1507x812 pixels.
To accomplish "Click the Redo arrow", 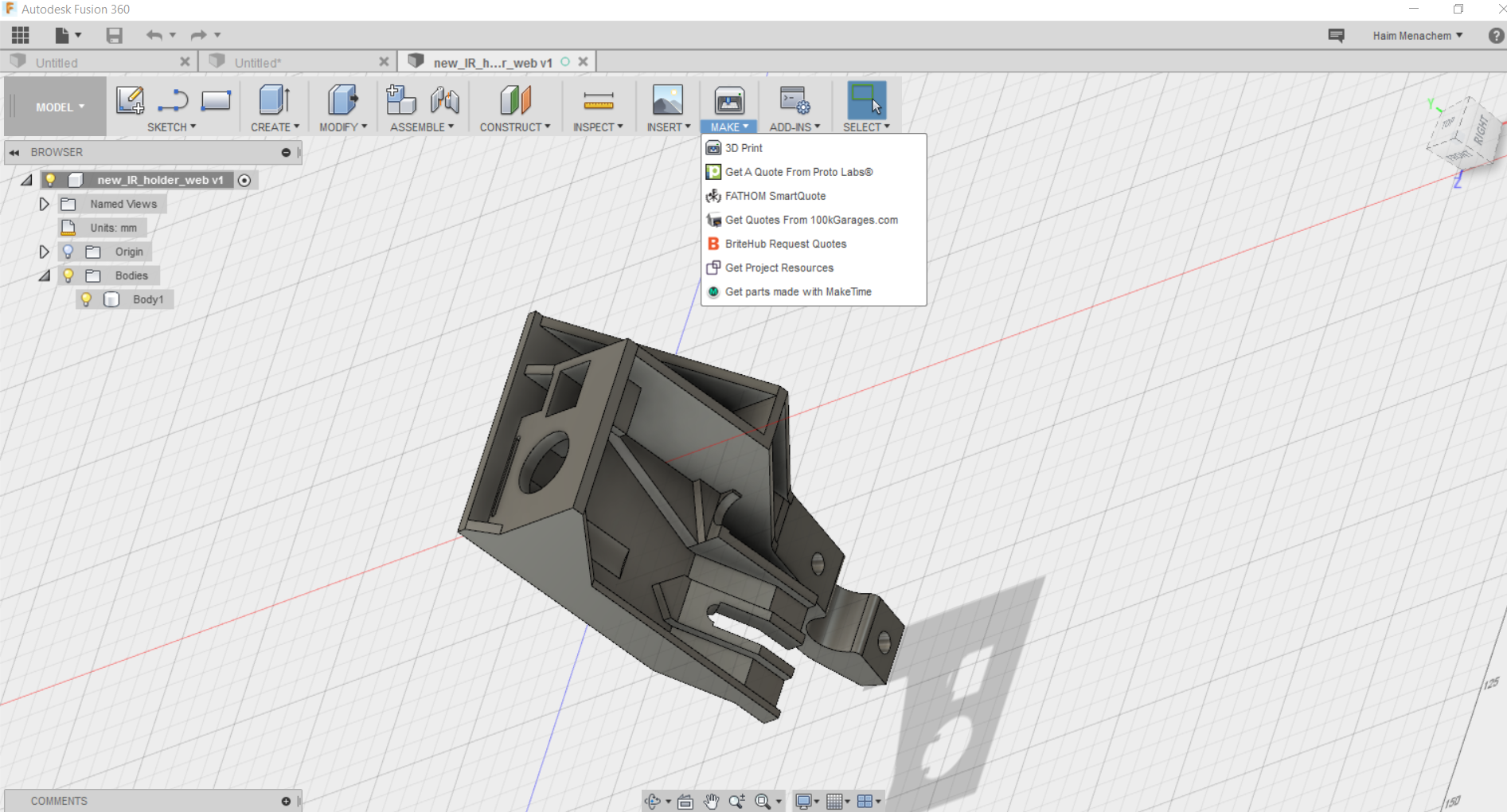I will [199, 35].
